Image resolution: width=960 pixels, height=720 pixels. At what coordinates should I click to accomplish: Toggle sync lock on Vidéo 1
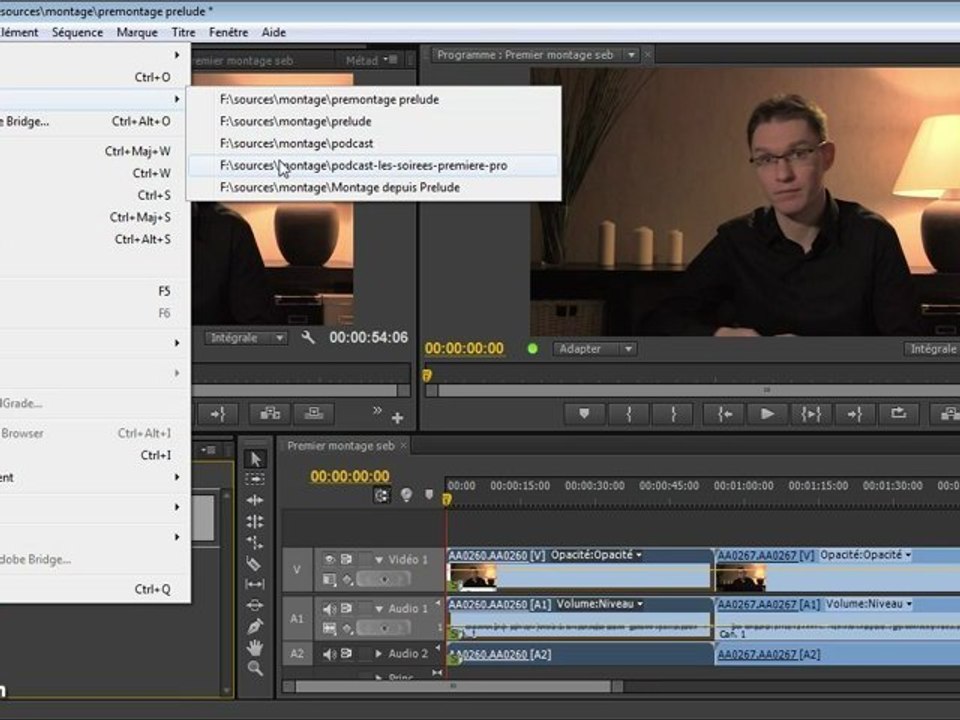(347, 559)
